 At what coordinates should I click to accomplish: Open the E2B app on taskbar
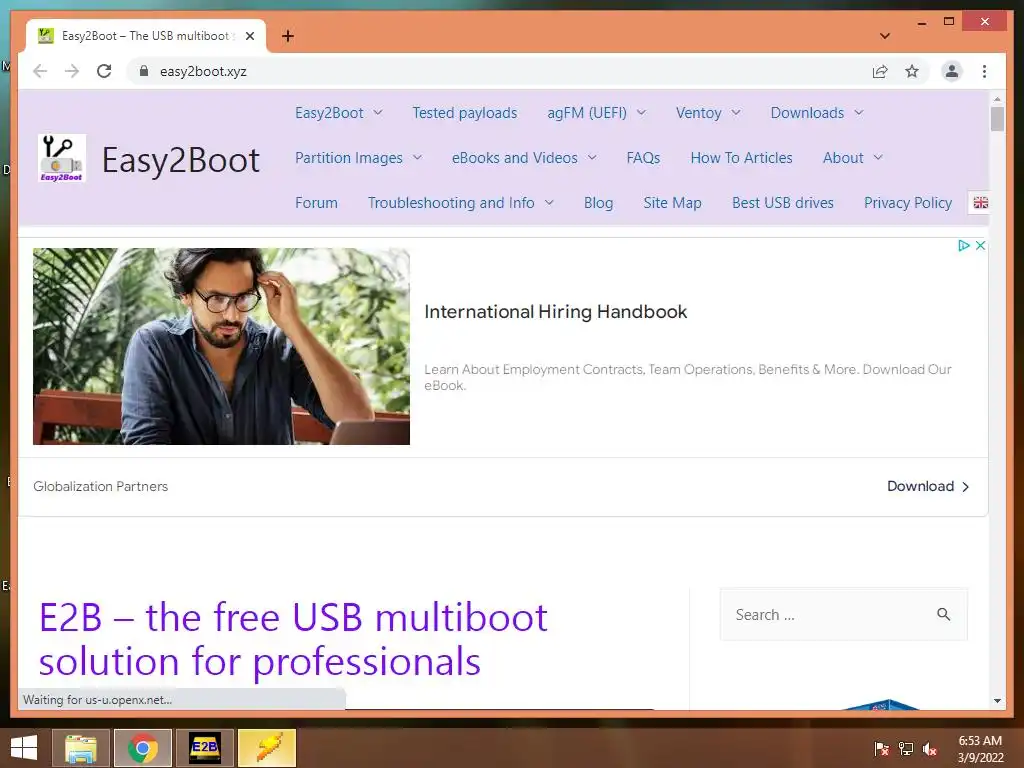coord(204,748)
